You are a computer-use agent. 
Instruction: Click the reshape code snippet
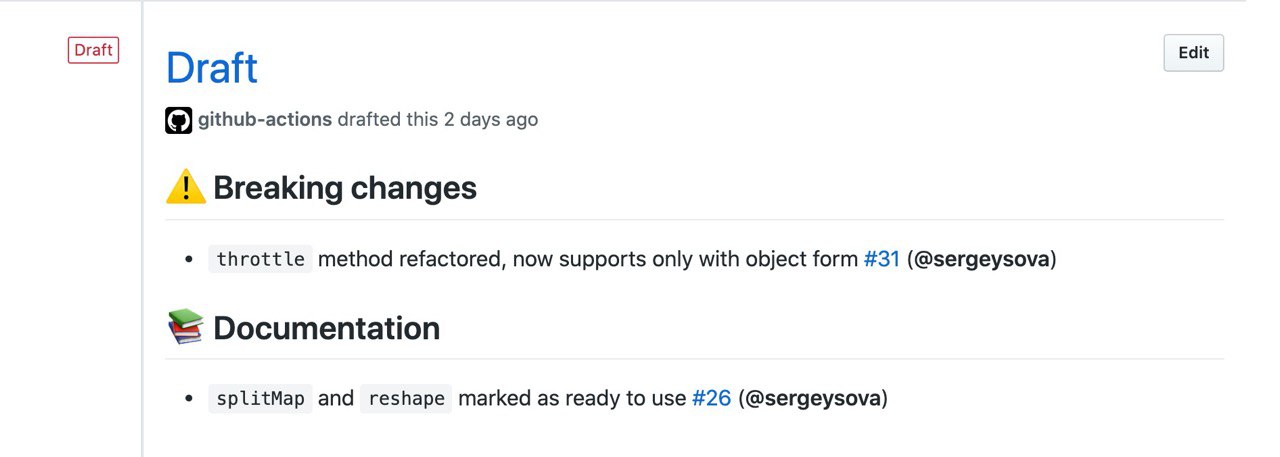(x=407, y=398)
